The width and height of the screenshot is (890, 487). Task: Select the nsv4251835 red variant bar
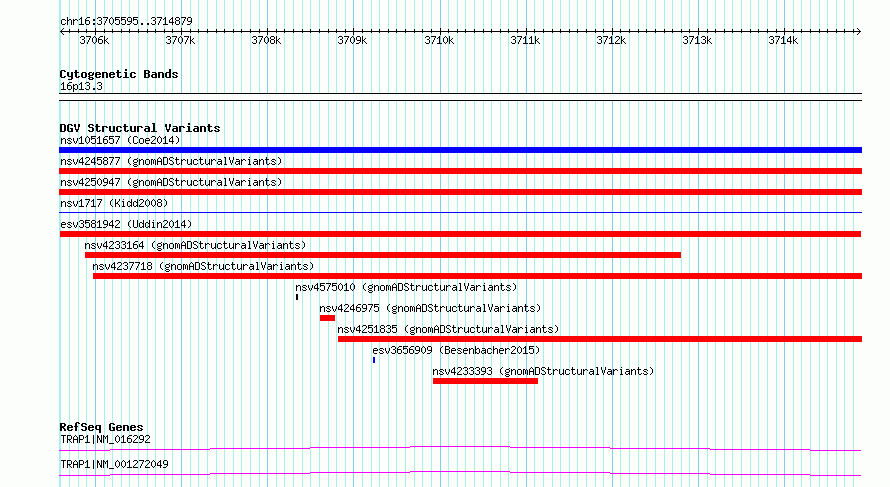pyautogui.click(x=600, y=339)
